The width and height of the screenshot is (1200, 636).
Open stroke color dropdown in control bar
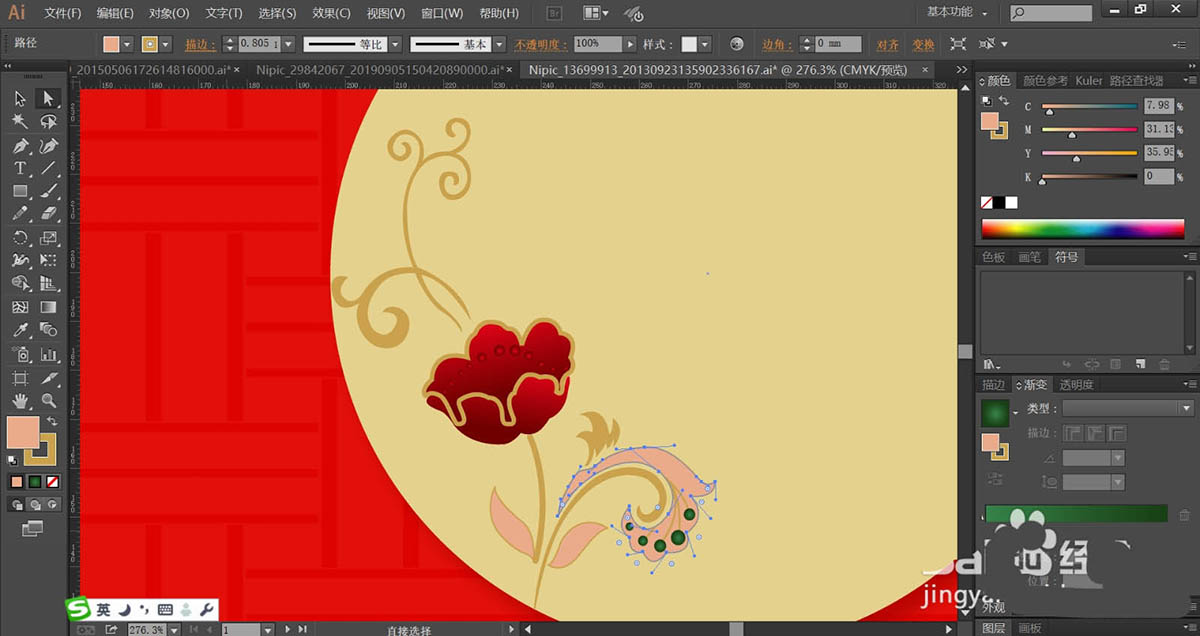(166, 45)
